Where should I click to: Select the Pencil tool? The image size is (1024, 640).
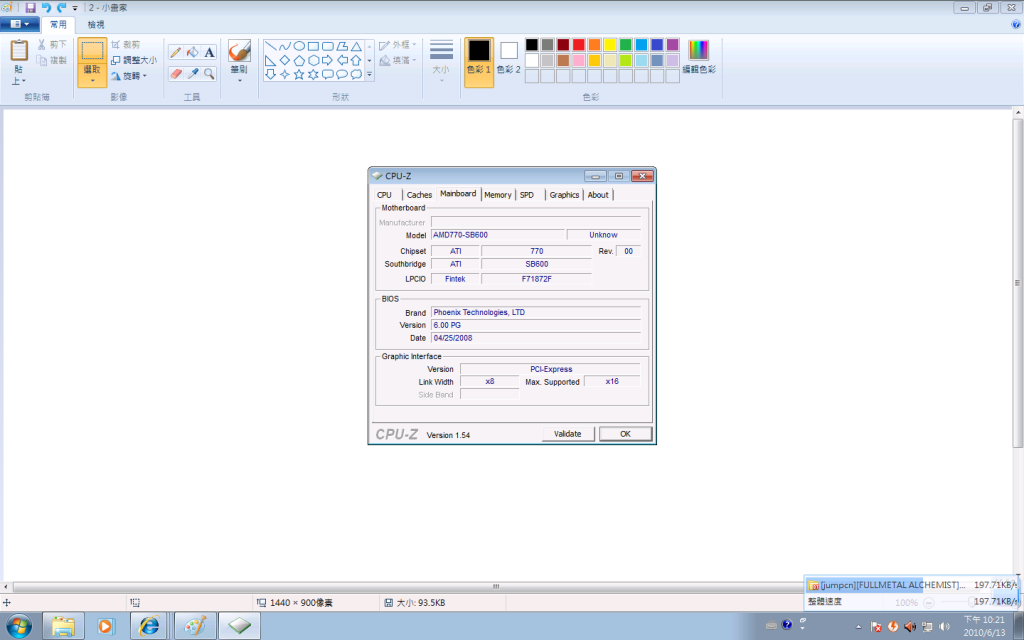[x=176, y=52]
